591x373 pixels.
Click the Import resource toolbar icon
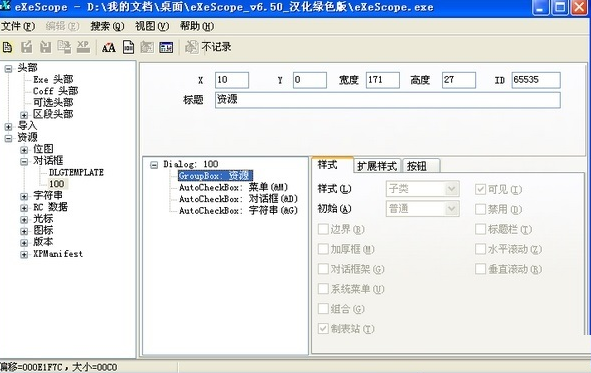tap(46, 47)
